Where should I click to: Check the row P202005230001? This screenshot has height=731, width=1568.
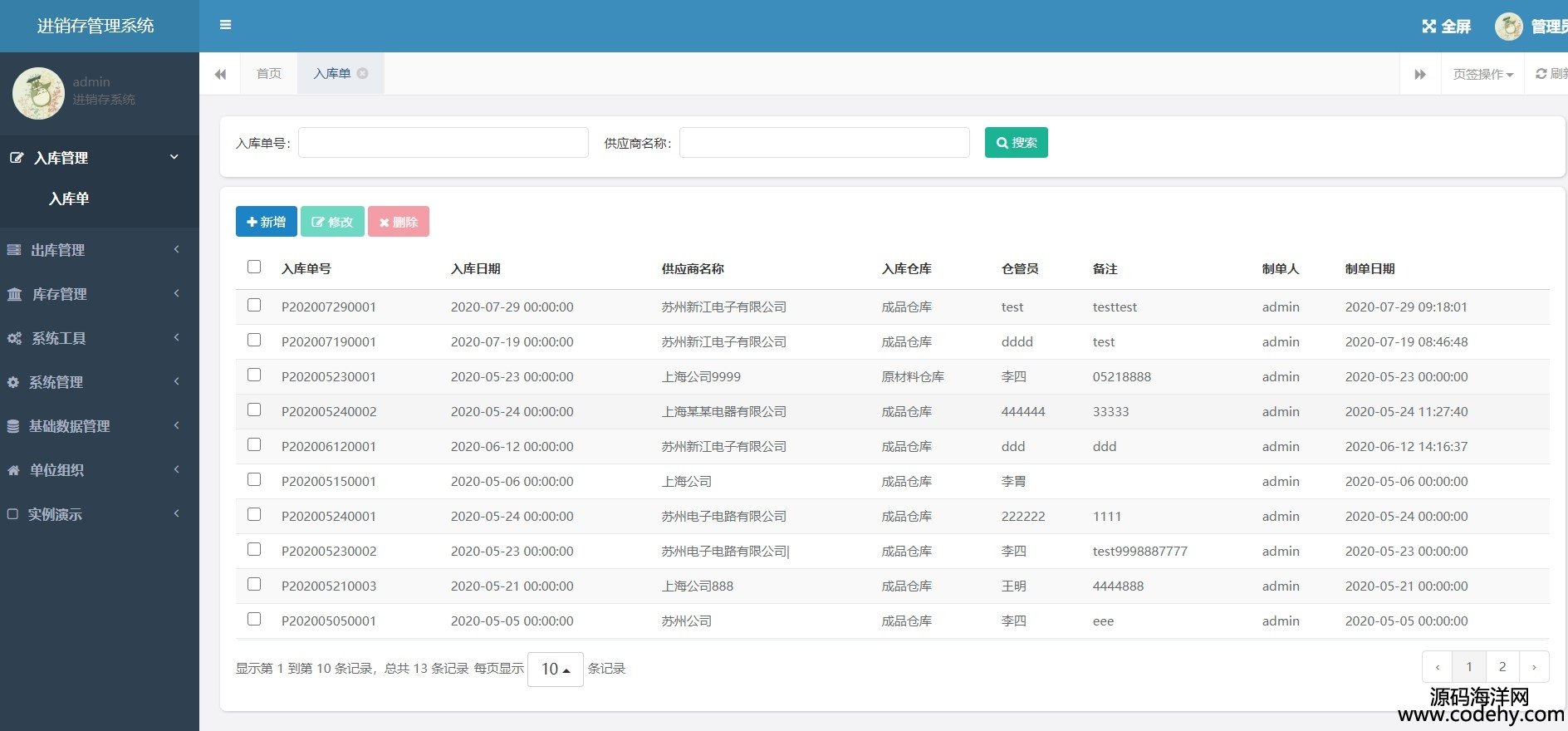[254, 375]
